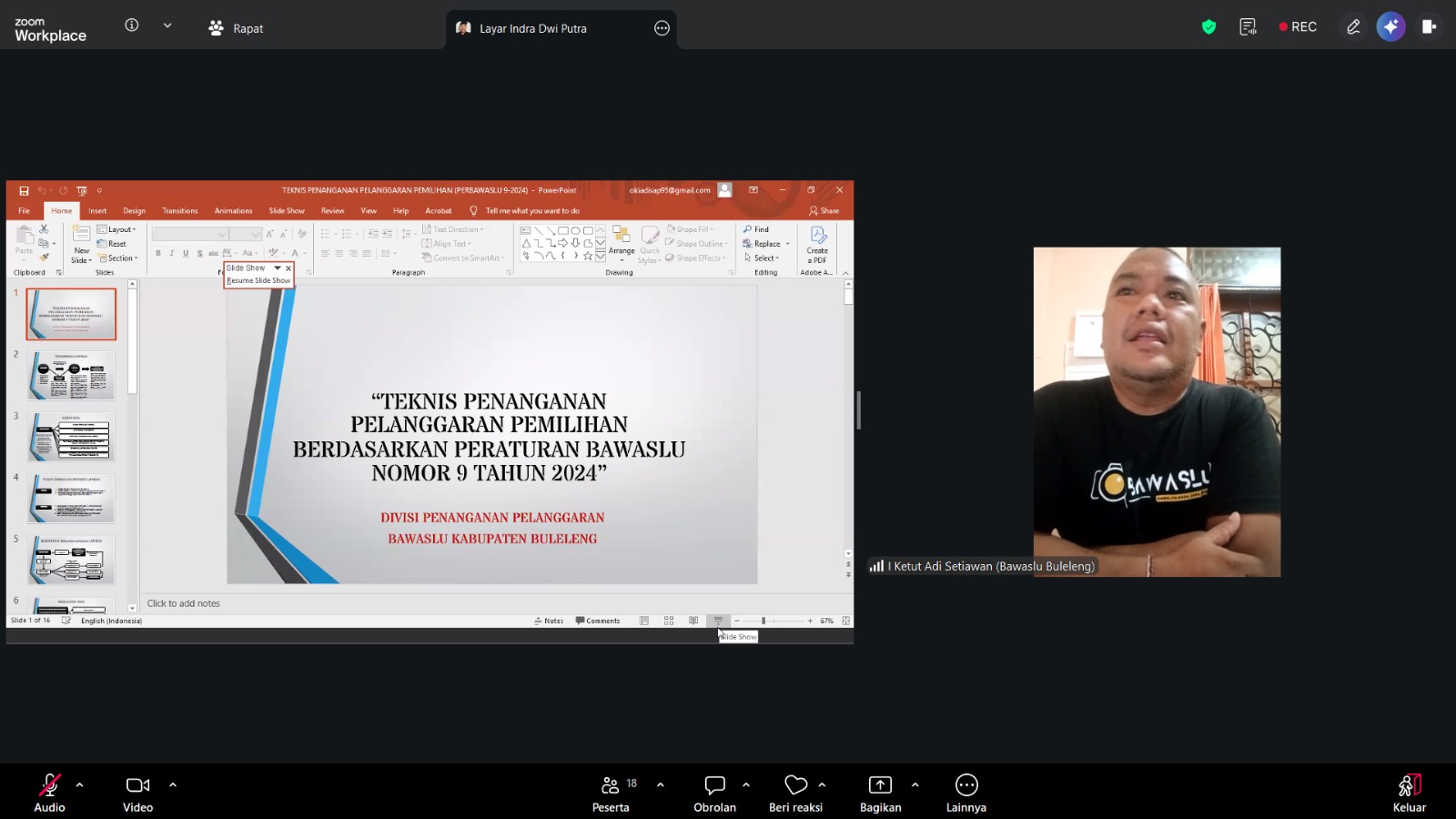Open Obrolan chat panel
This screenshot has width=1456, height=819.
click(715, 792)
